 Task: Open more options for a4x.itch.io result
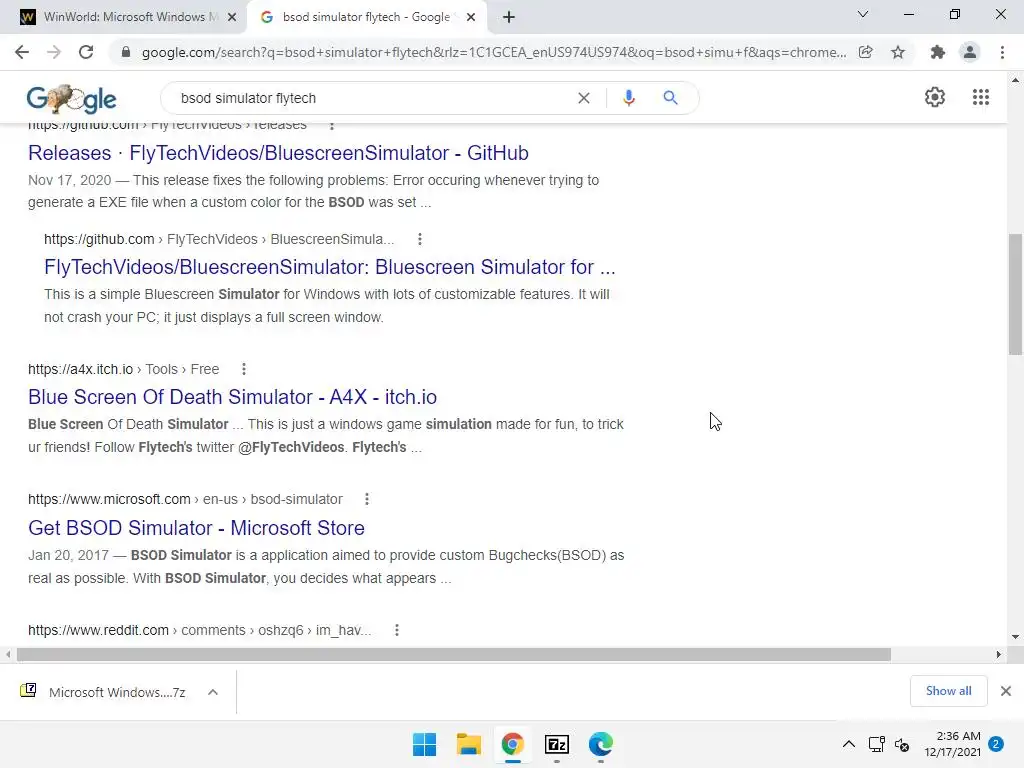[x=244, y=369]
